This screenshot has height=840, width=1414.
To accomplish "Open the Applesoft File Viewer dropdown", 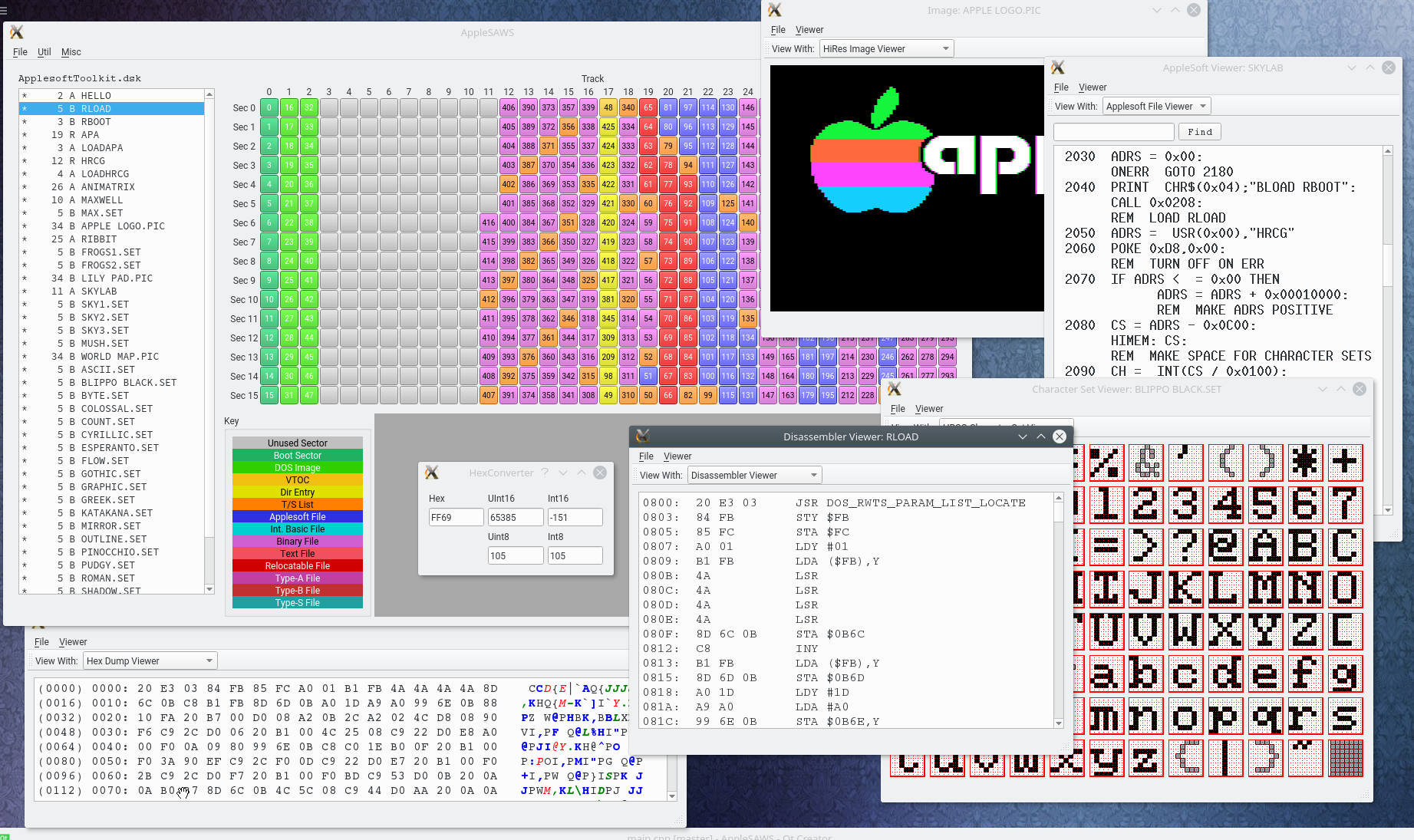I will (x=1156, y=106).
